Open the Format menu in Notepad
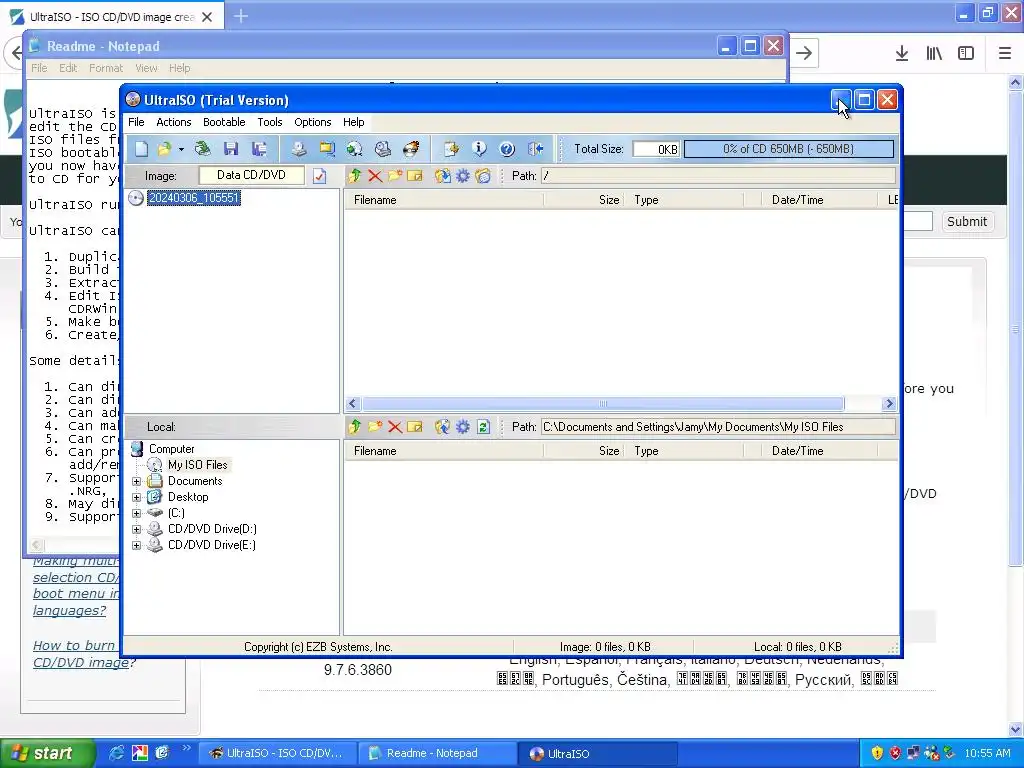The width and height of the screenshot is (1024, 768). click(x=106, y=68)
